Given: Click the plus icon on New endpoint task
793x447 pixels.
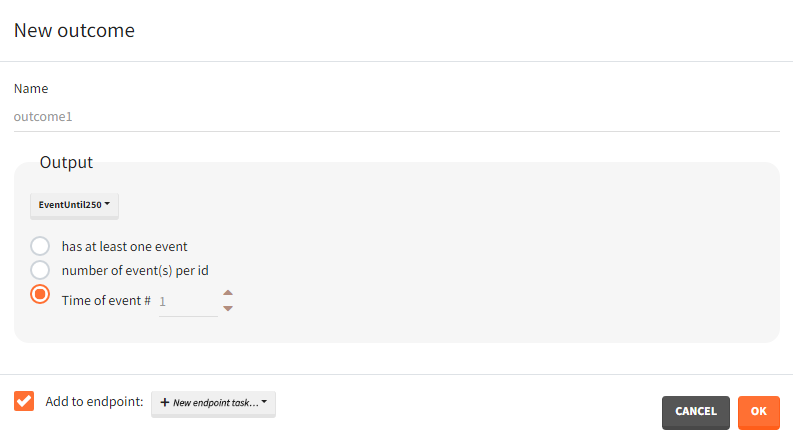Looking at the screenshot, I should 165,403.
